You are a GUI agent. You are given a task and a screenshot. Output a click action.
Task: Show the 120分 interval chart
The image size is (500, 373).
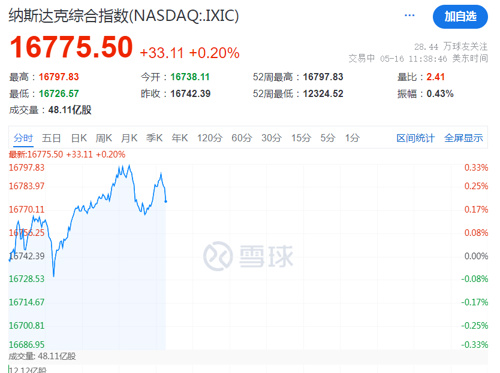pyautogui.click(x=210, y=138)
